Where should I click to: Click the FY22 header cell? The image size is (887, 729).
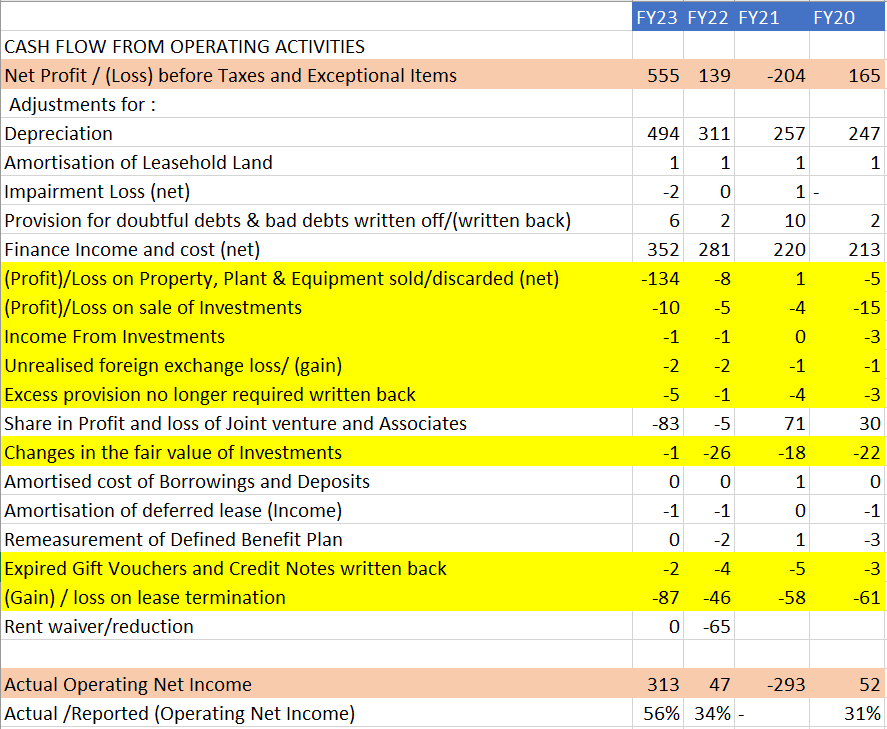click(x=708, y=17)
